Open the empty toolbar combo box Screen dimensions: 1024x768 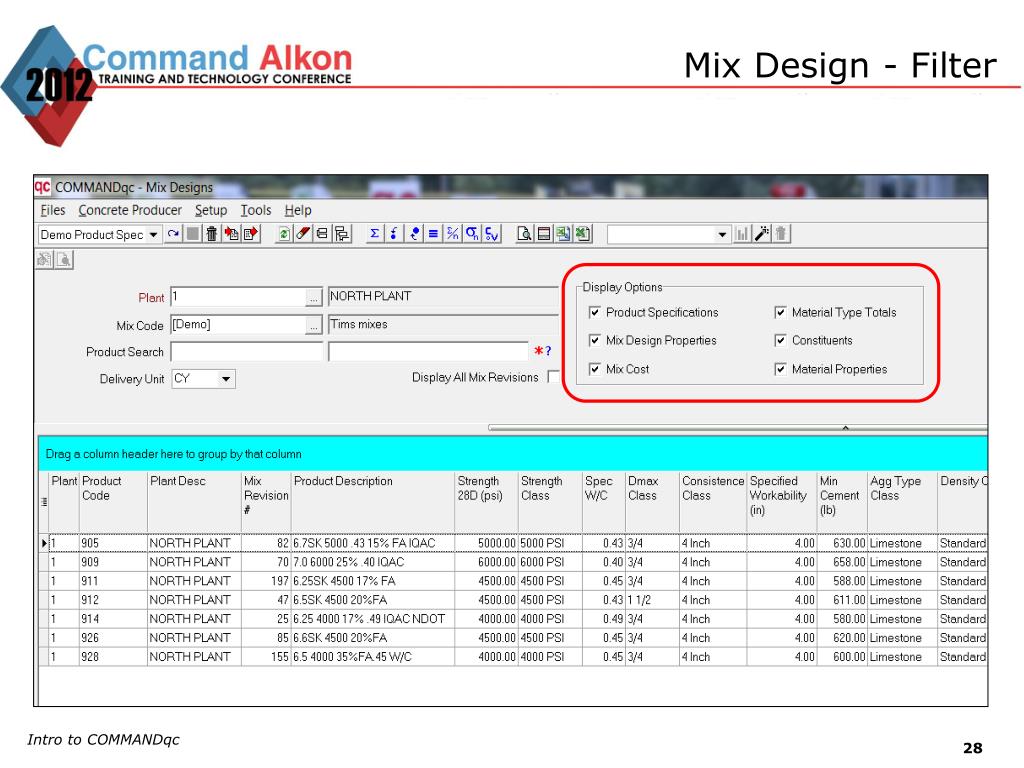tap(722, 234)
